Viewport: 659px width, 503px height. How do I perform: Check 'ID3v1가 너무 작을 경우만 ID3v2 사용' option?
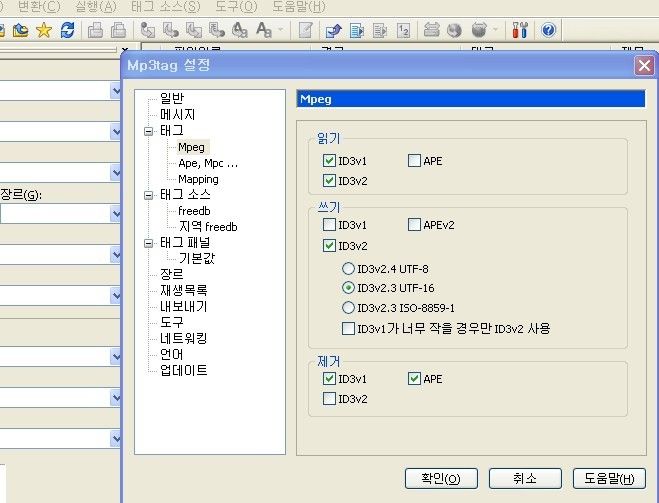348,328
